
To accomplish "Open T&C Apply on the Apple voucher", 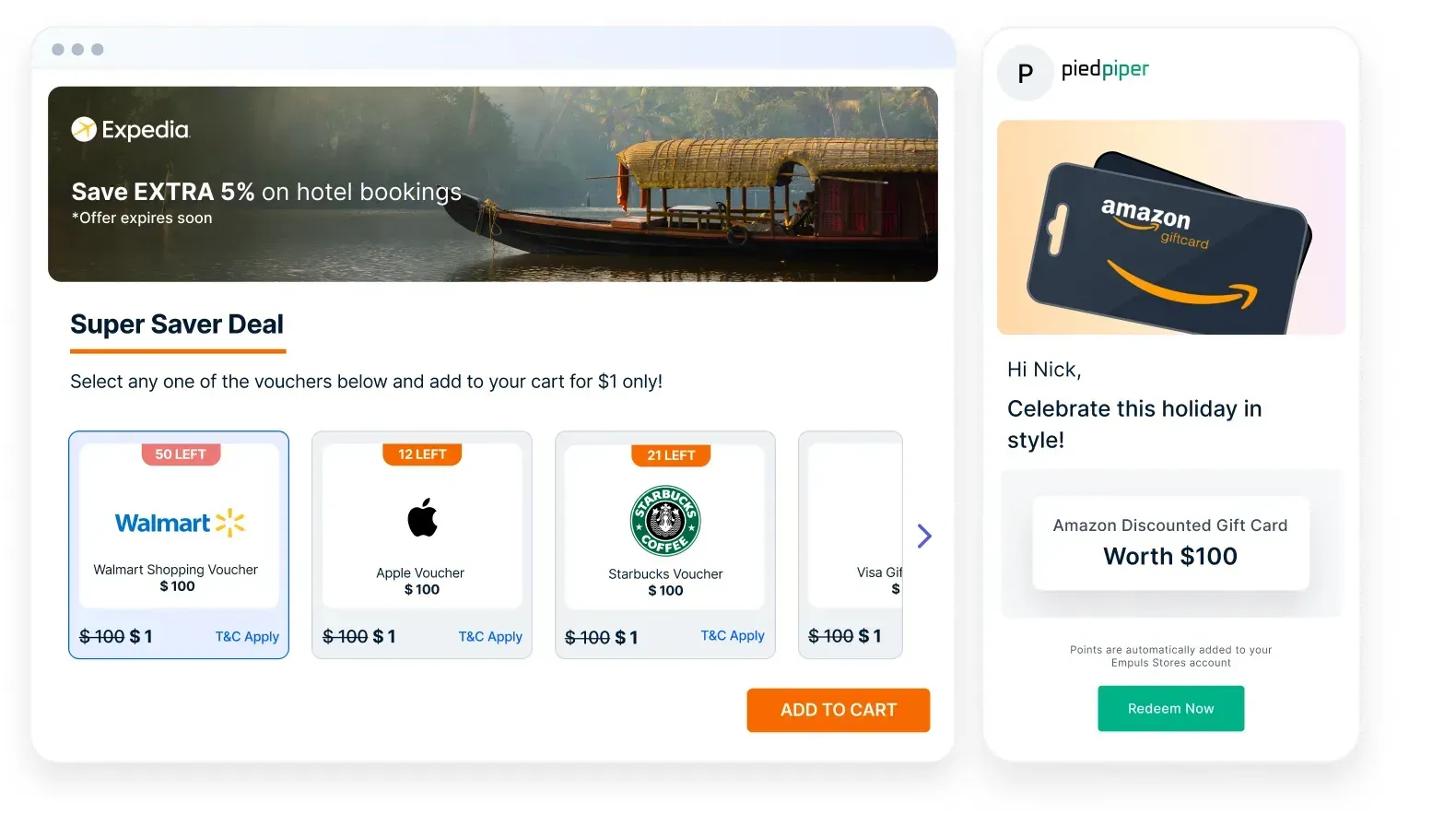I will pyautogui.click(x=490, y=636).
